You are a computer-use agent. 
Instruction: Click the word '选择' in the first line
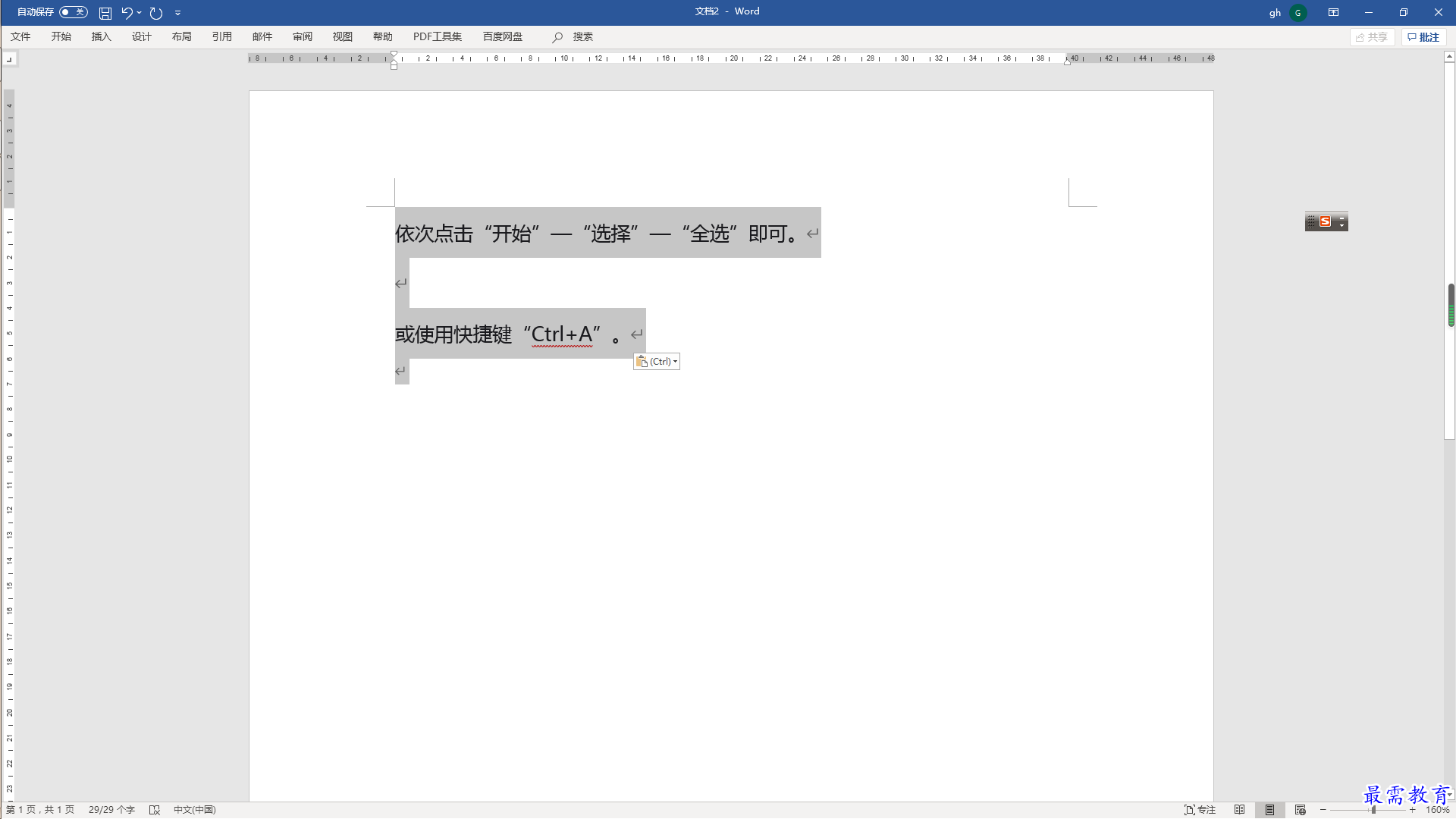coord(611,234)
